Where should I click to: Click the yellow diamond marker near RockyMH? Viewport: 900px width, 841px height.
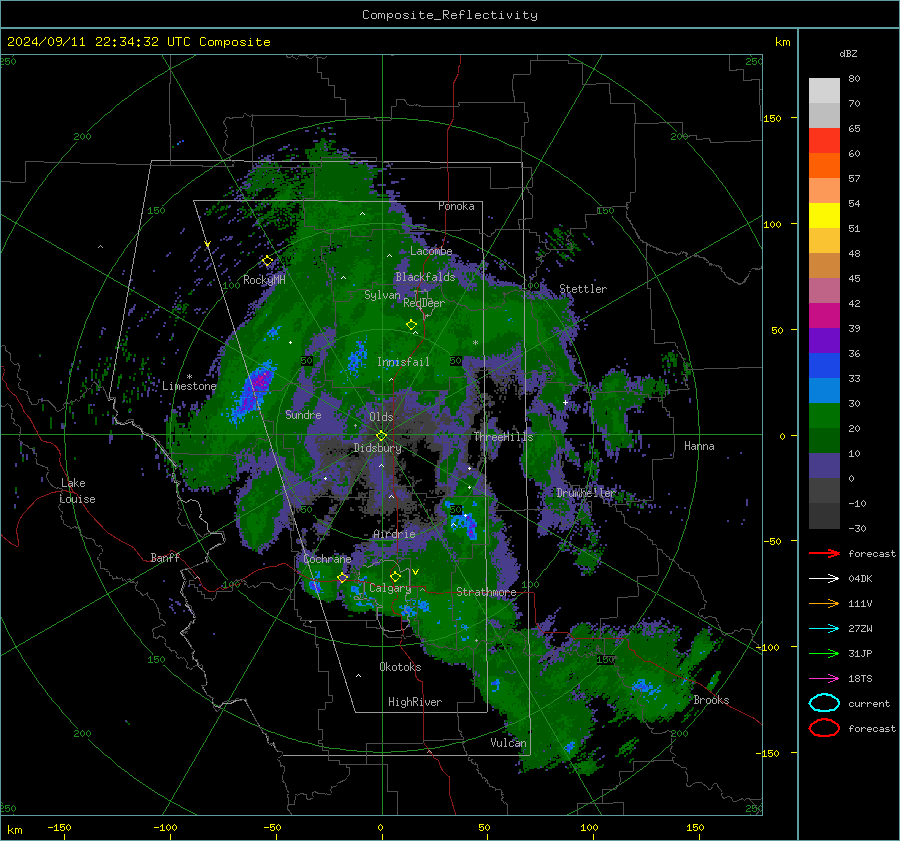click(x=267, y=261)
